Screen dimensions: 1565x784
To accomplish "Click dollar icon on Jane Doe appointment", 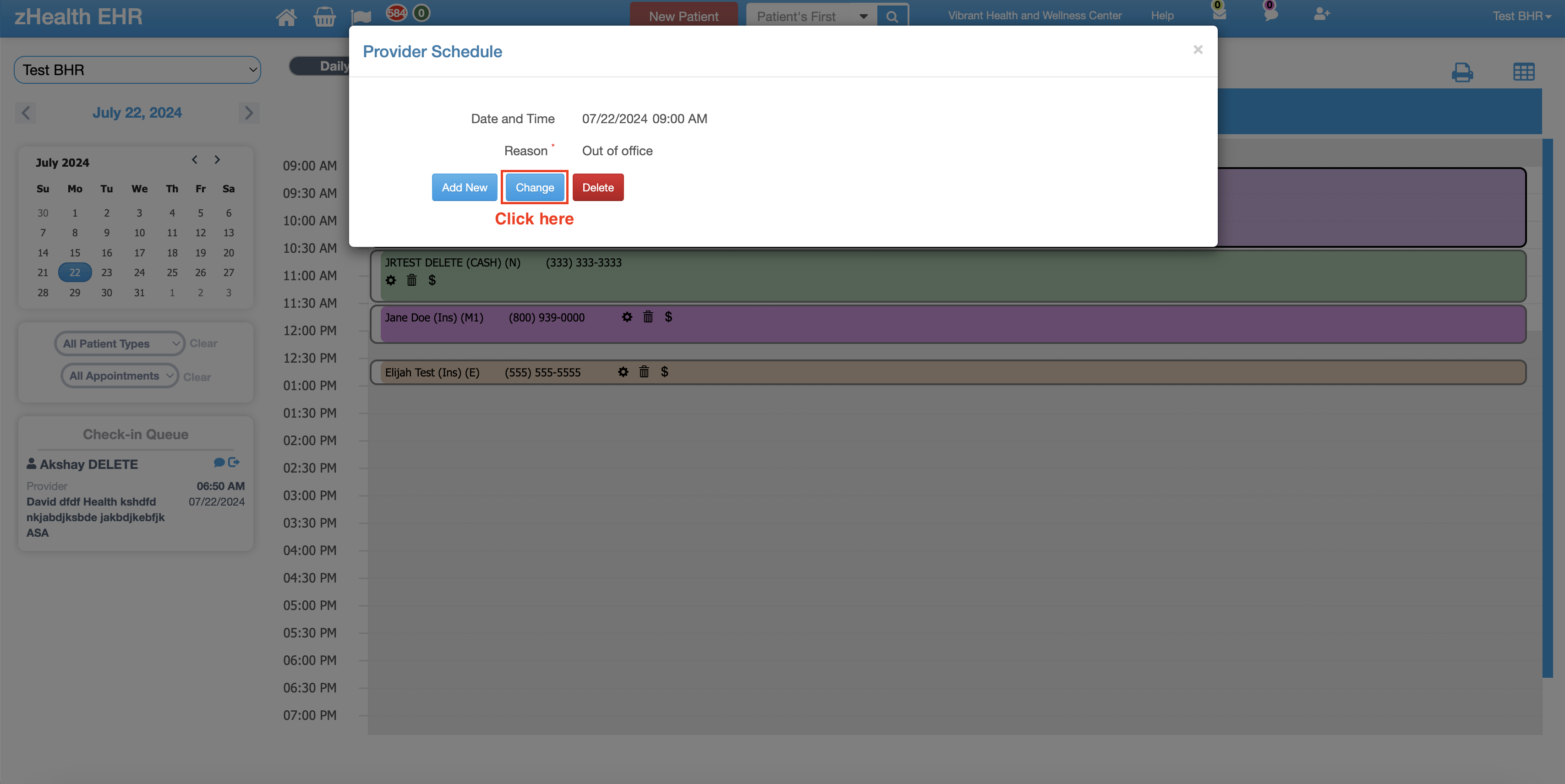I will [668, 316].
